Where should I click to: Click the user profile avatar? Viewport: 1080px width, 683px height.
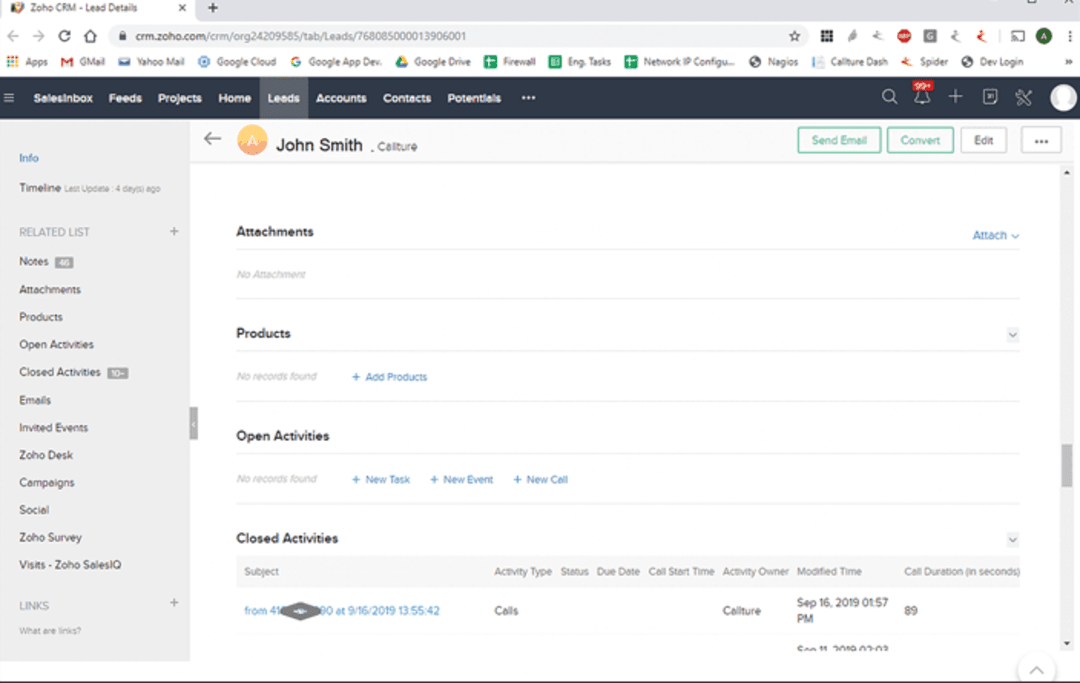tap(1062, 97)
